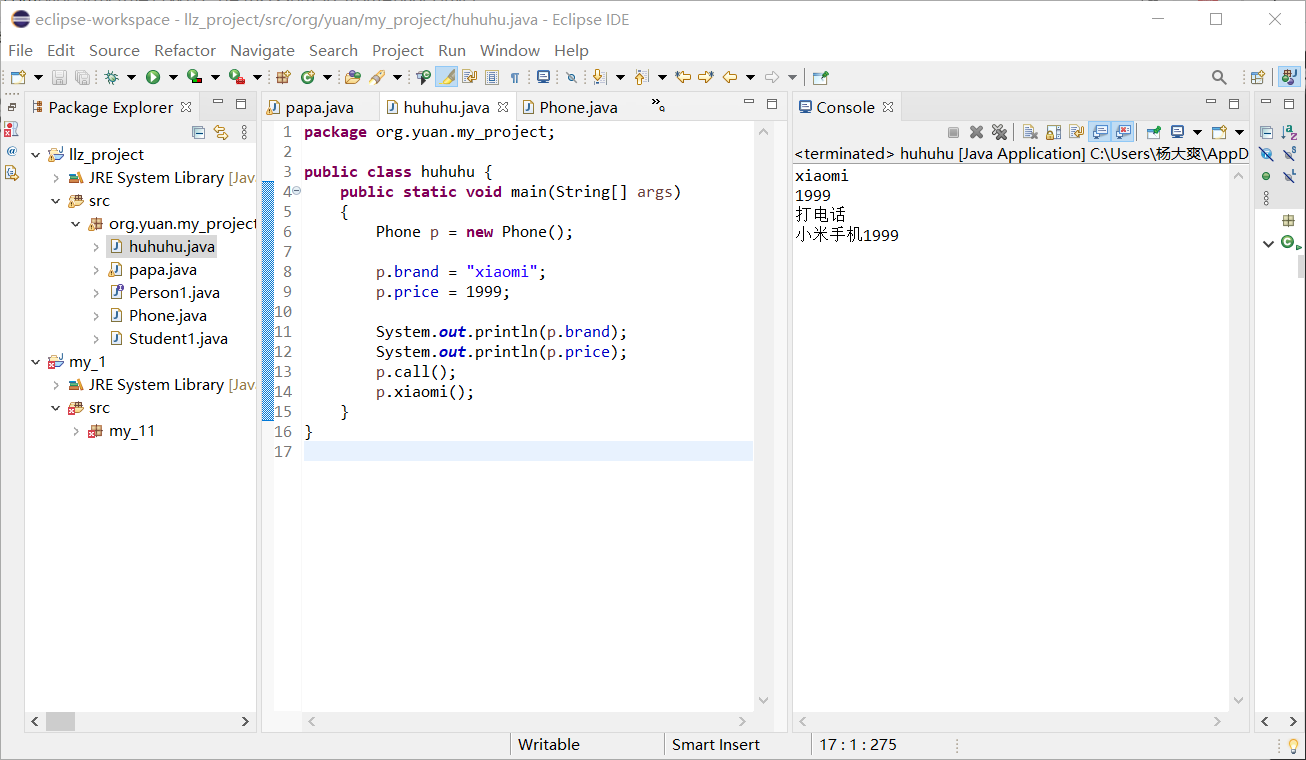This screenshot has width=1306, height=760.
Task: Click the Remove Launch gray X in Console
Action: pos(976,132)
